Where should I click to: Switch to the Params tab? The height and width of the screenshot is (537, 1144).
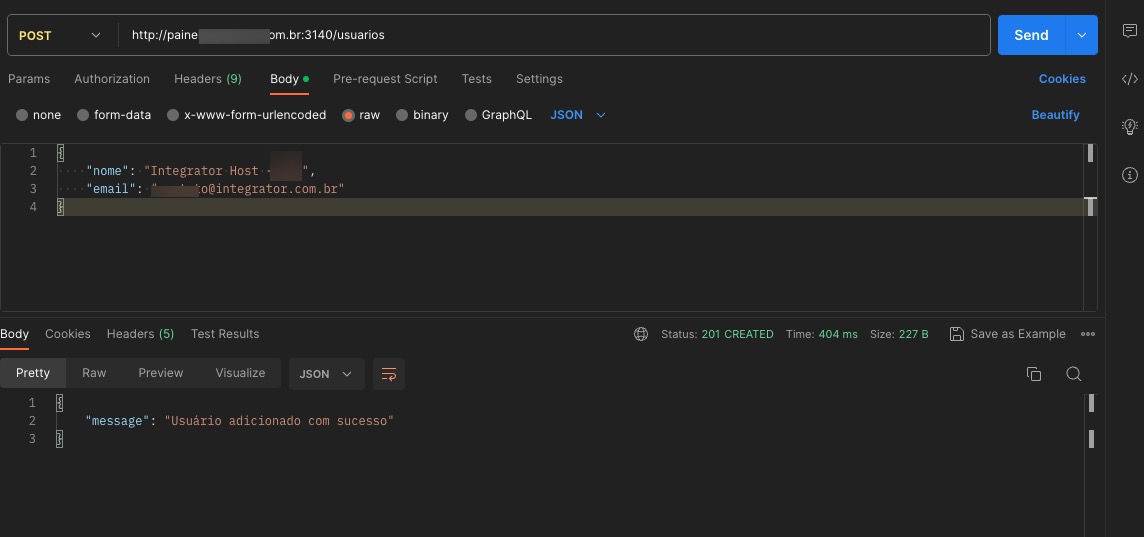point(29,79)
